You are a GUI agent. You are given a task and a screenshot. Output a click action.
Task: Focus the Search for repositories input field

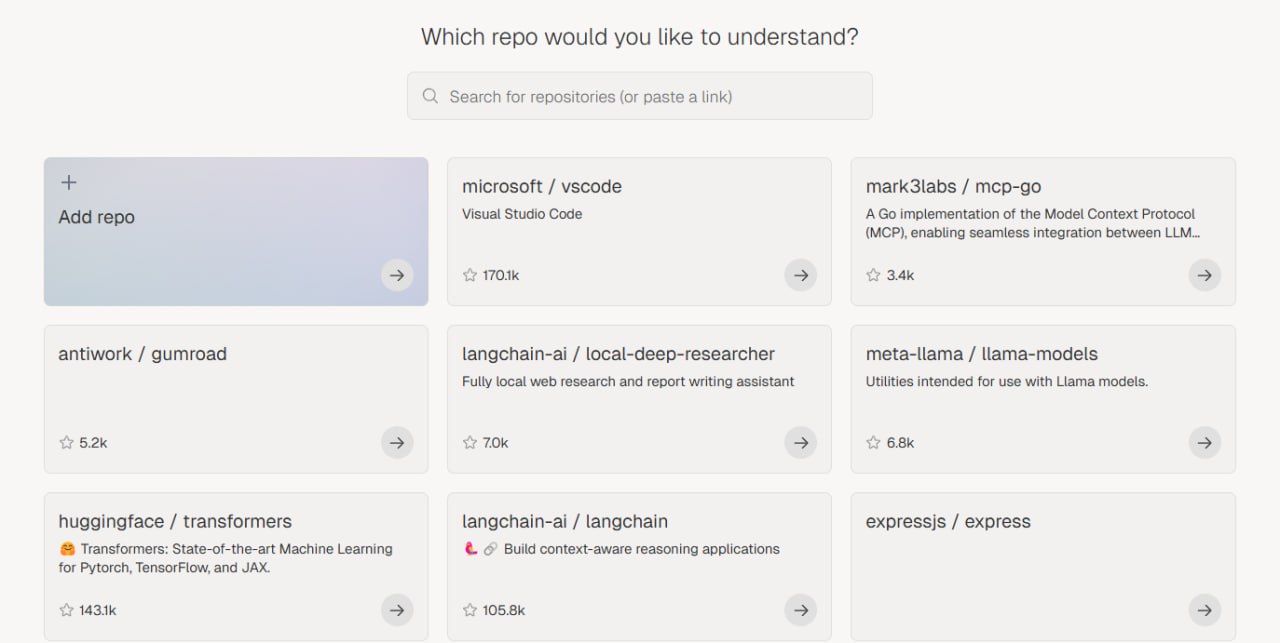click(x=650, y=96)
